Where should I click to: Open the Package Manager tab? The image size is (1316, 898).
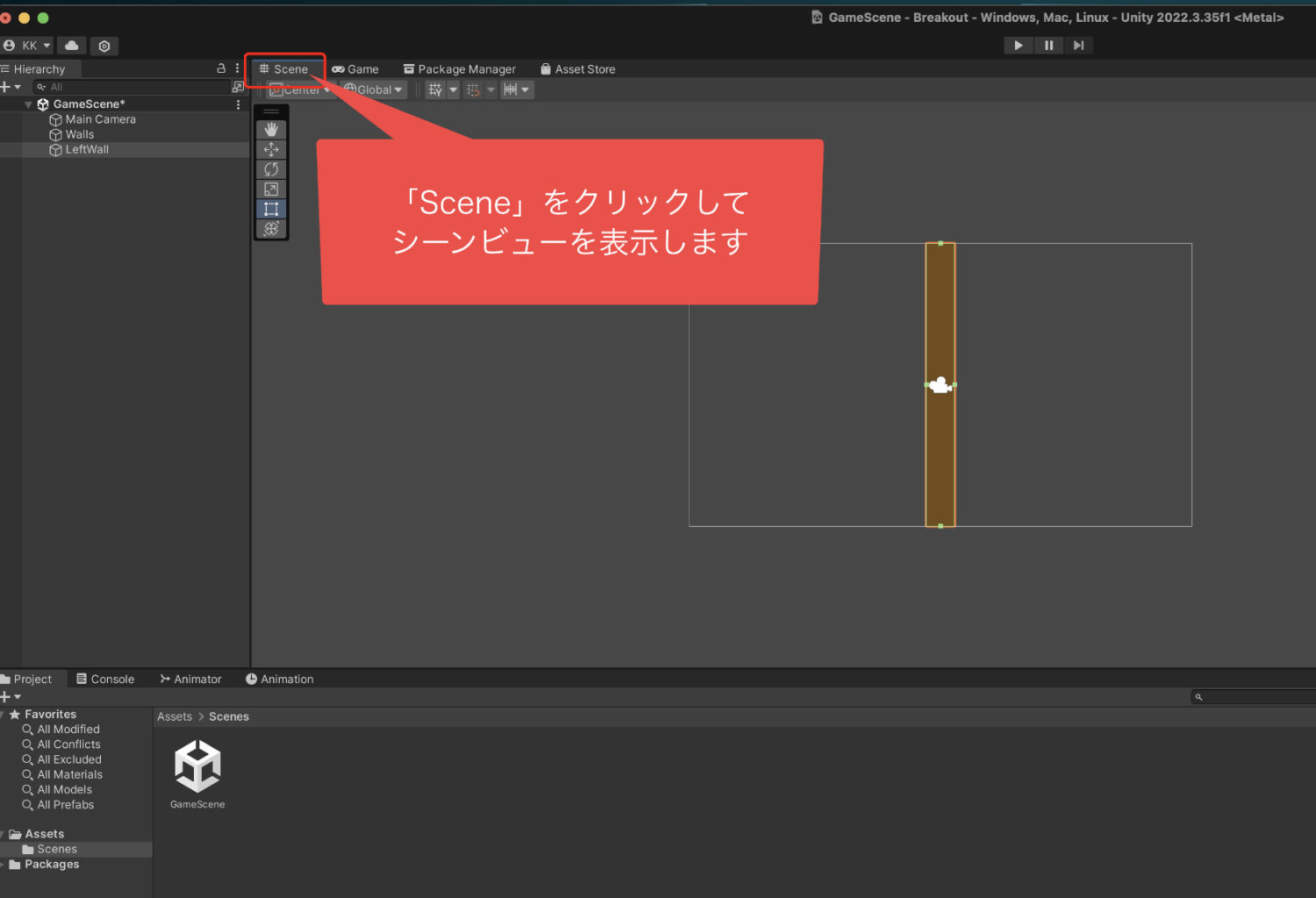[x=460, y=69]
